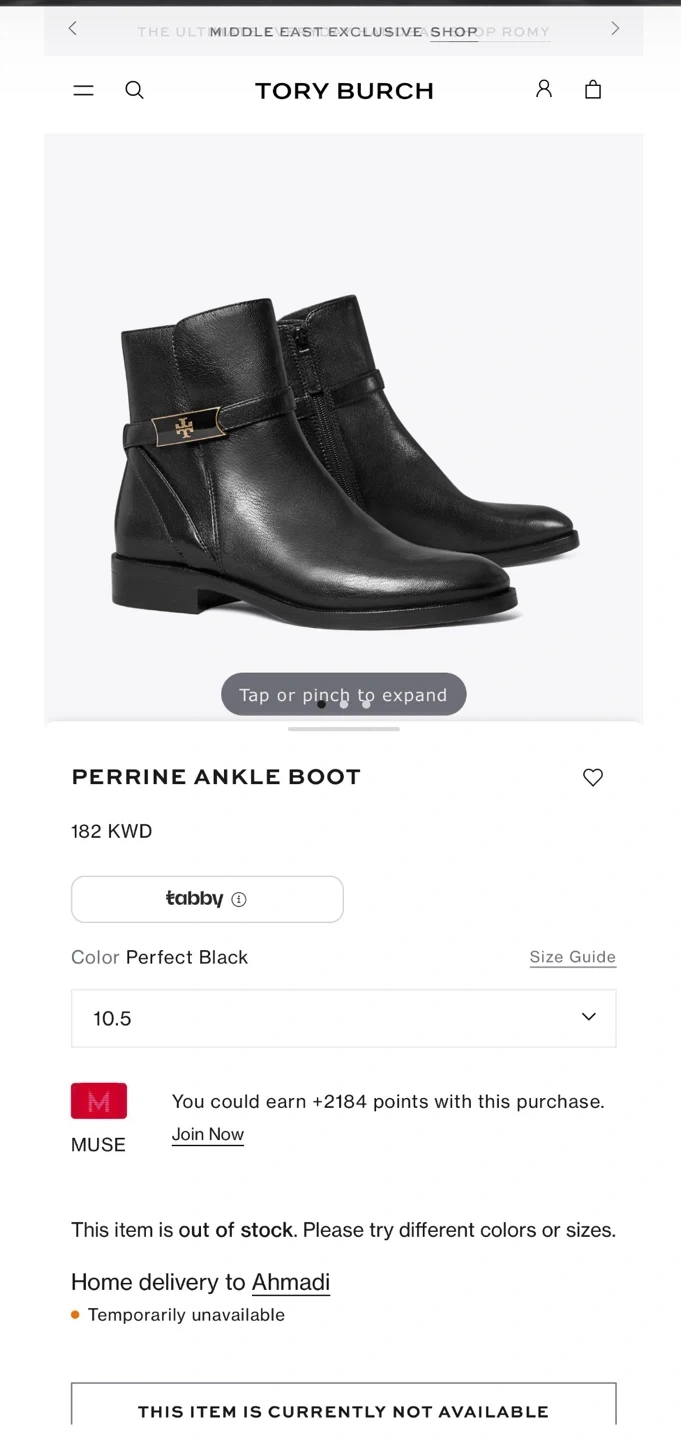Show previous promo banner message

72,29
